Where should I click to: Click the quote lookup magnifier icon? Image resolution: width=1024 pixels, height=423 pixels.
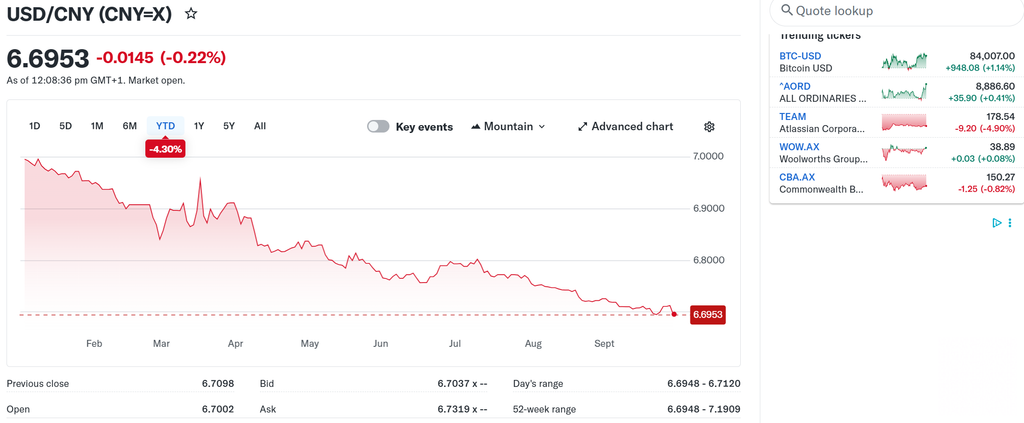787,10
